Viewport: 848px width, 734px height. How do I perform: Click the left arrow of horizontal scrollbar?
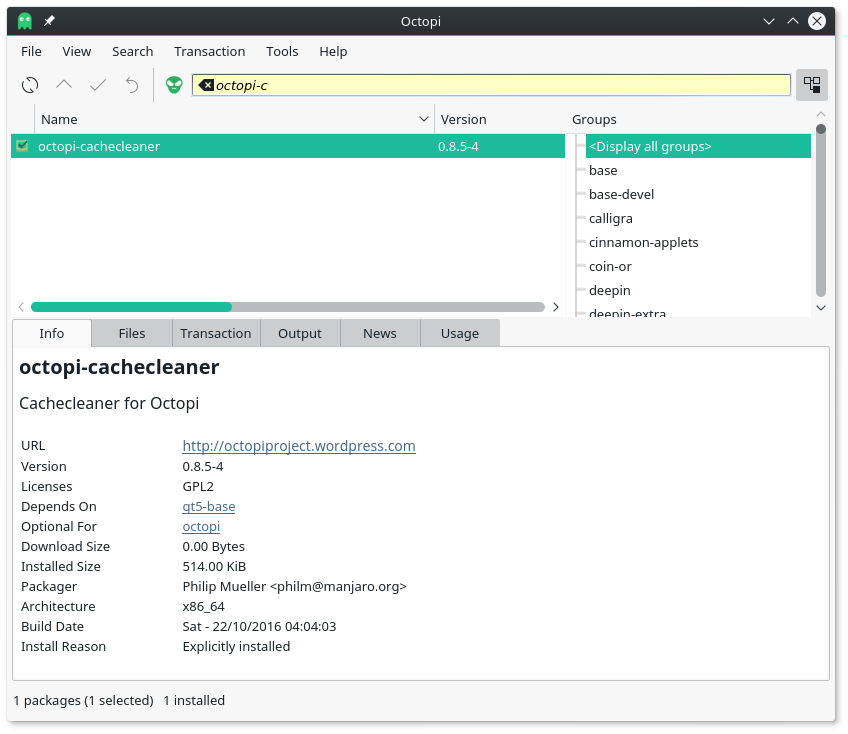pos(21,307)
